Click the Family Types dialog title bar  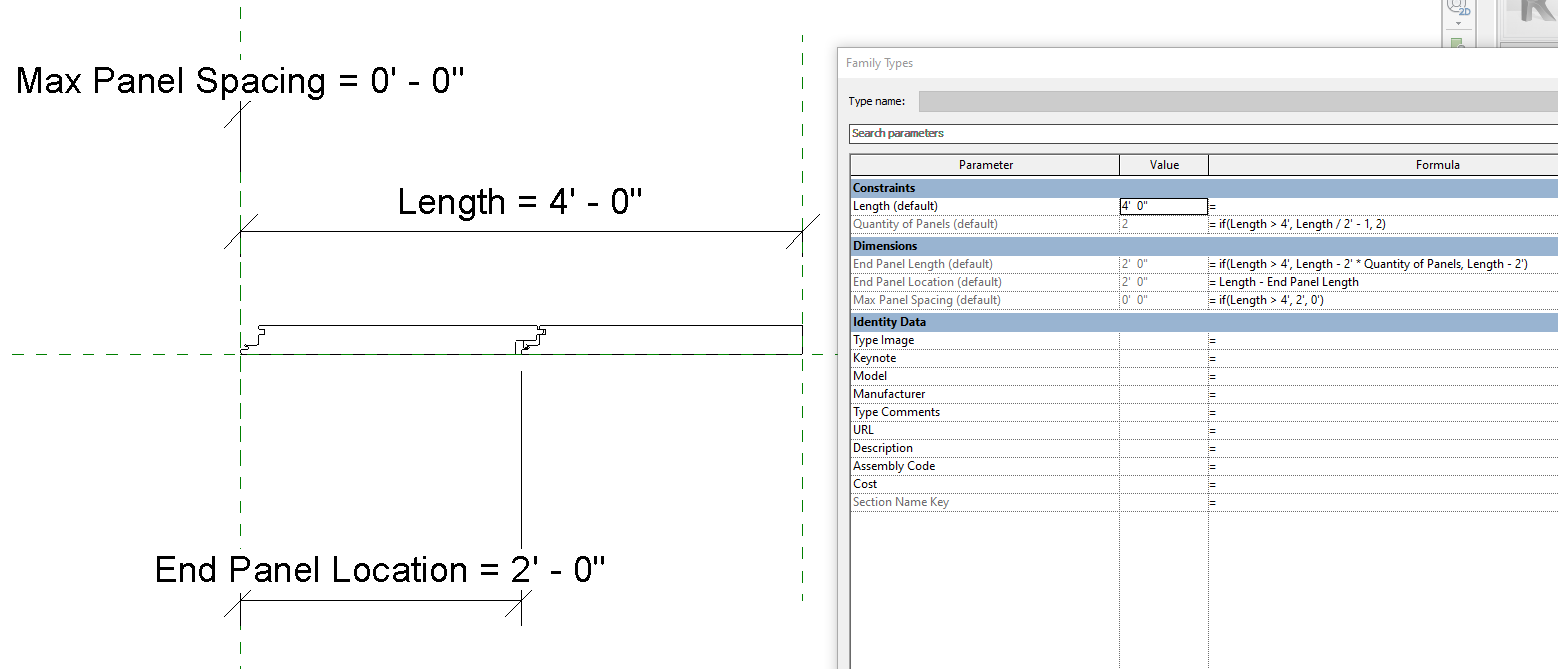(1197, 63)
